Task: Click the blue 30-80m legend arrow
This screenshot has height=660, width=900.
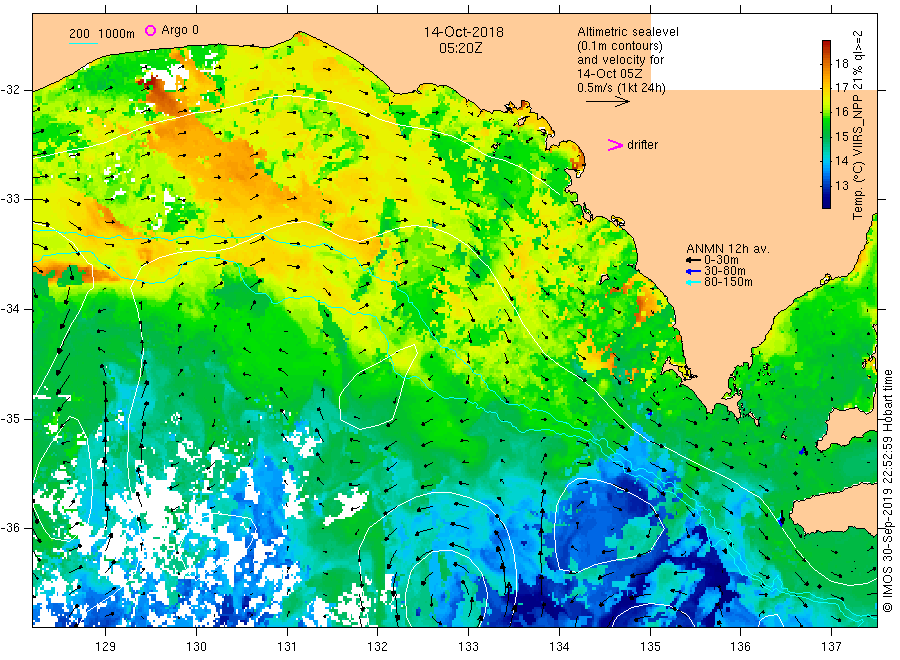Action: click(693, 271)
